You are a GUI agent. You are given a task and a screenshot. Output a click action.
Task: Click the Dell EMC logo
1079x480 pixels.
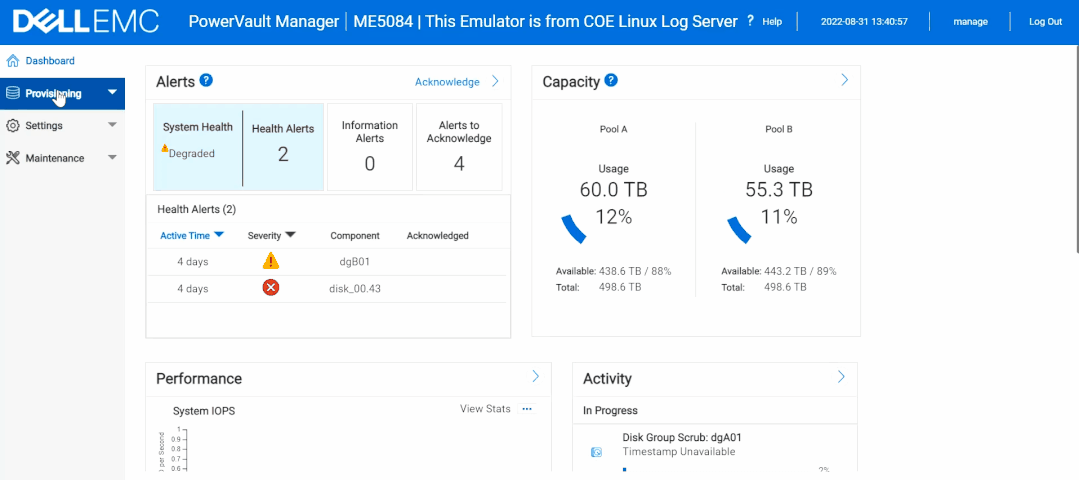tap(86, 21)
